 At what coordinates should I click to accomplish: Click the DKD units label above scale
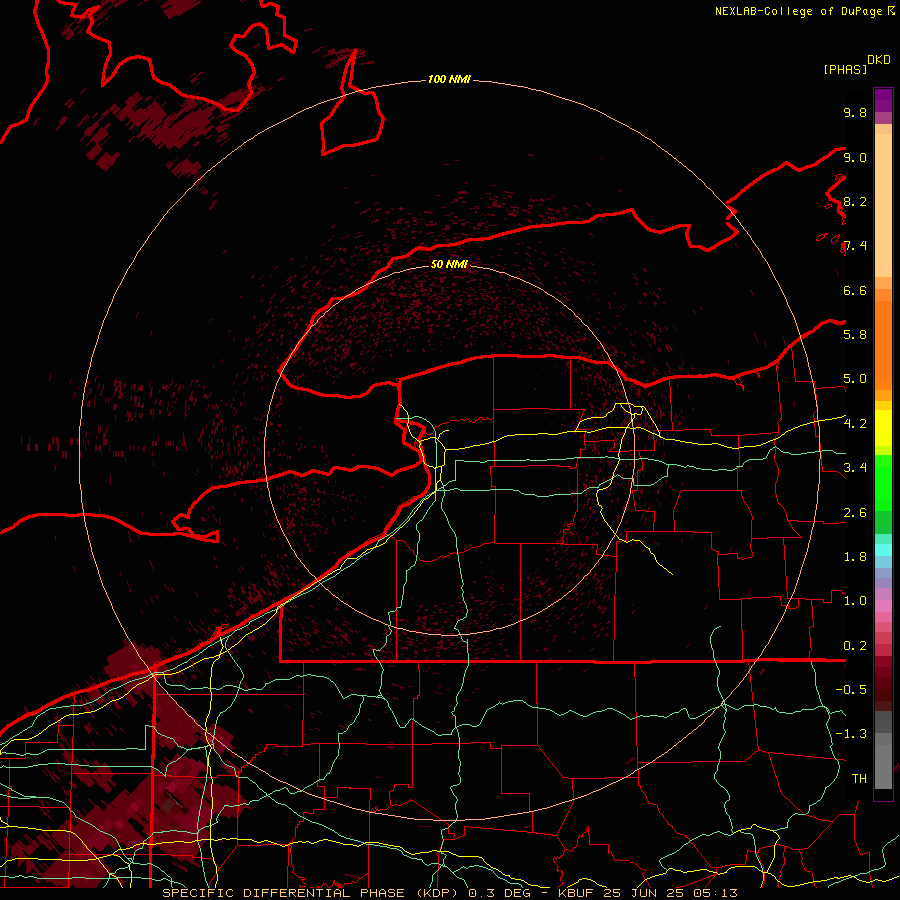pos(879,60)
